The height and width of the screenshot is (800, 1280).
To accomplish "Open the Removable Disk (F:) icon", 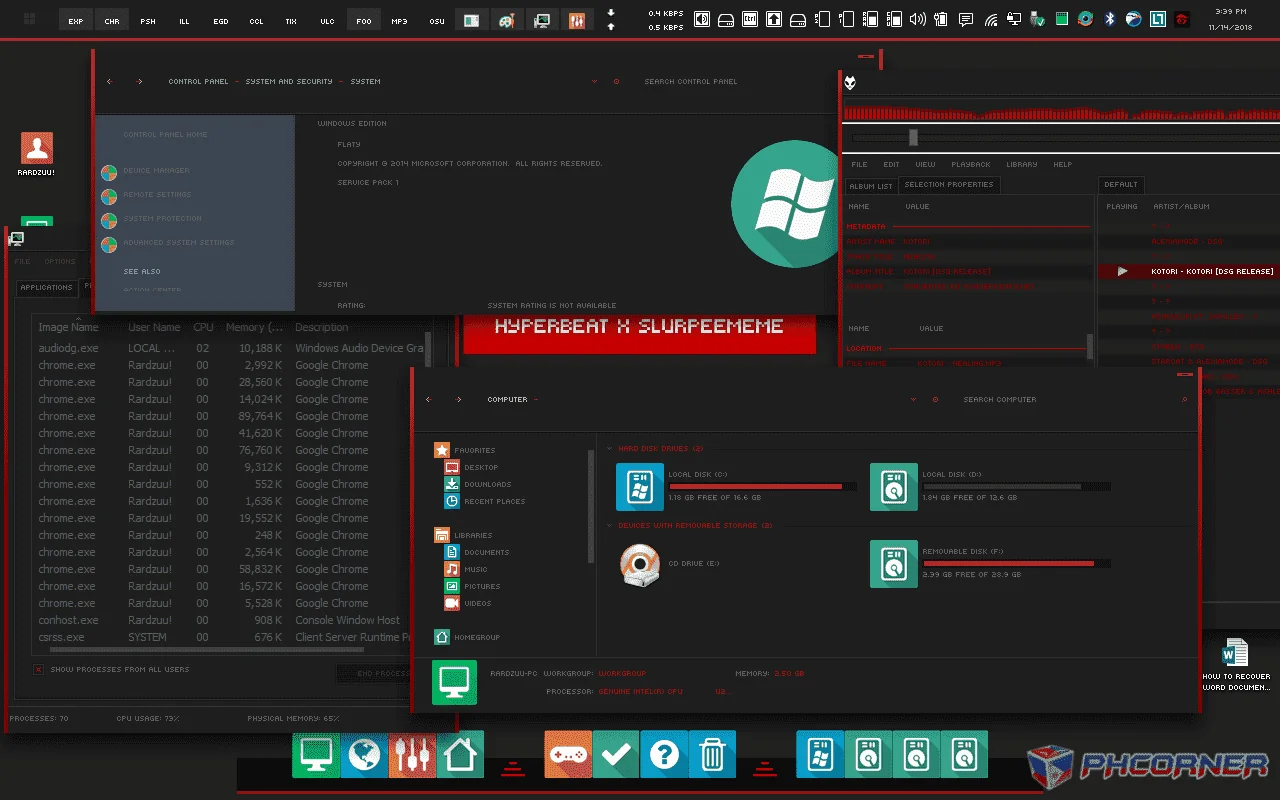I will click(894, 564).
